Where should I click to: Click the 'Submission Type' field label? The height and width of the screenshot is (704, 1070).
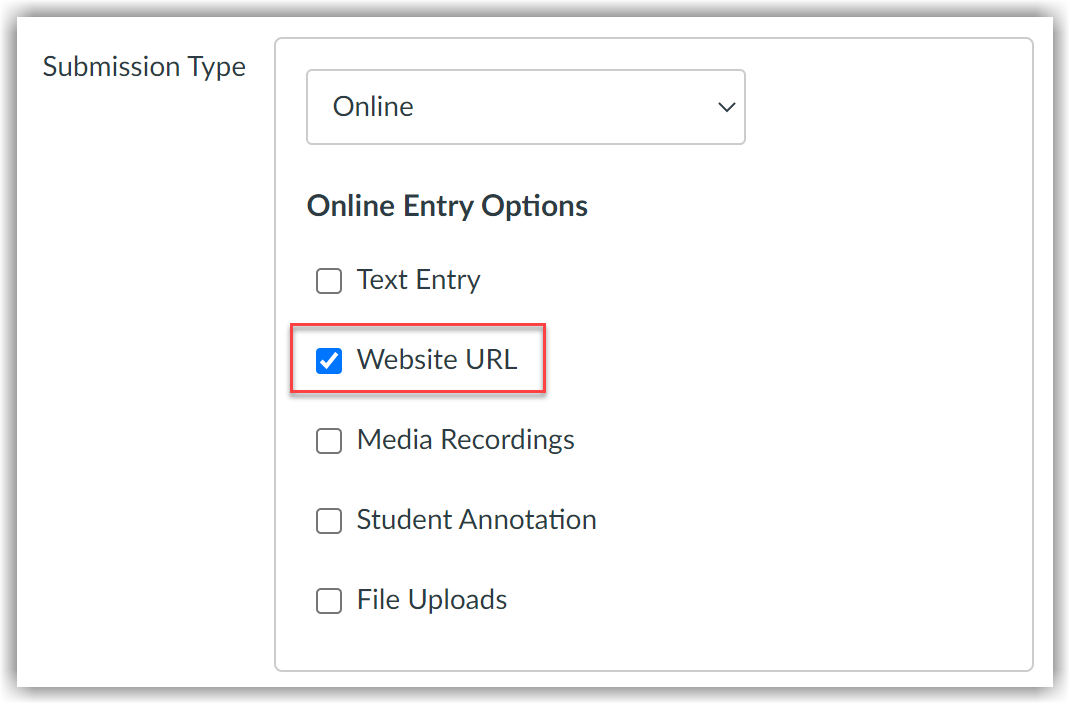(144, 67)
